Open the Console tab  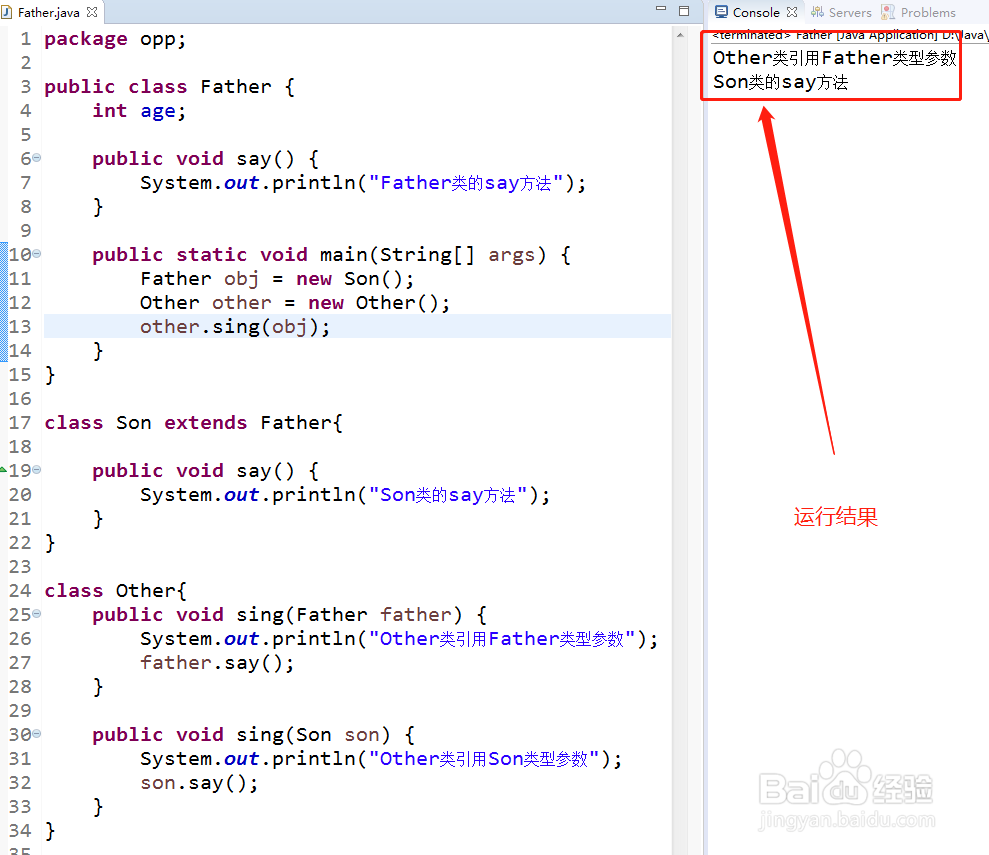point(756,12)
